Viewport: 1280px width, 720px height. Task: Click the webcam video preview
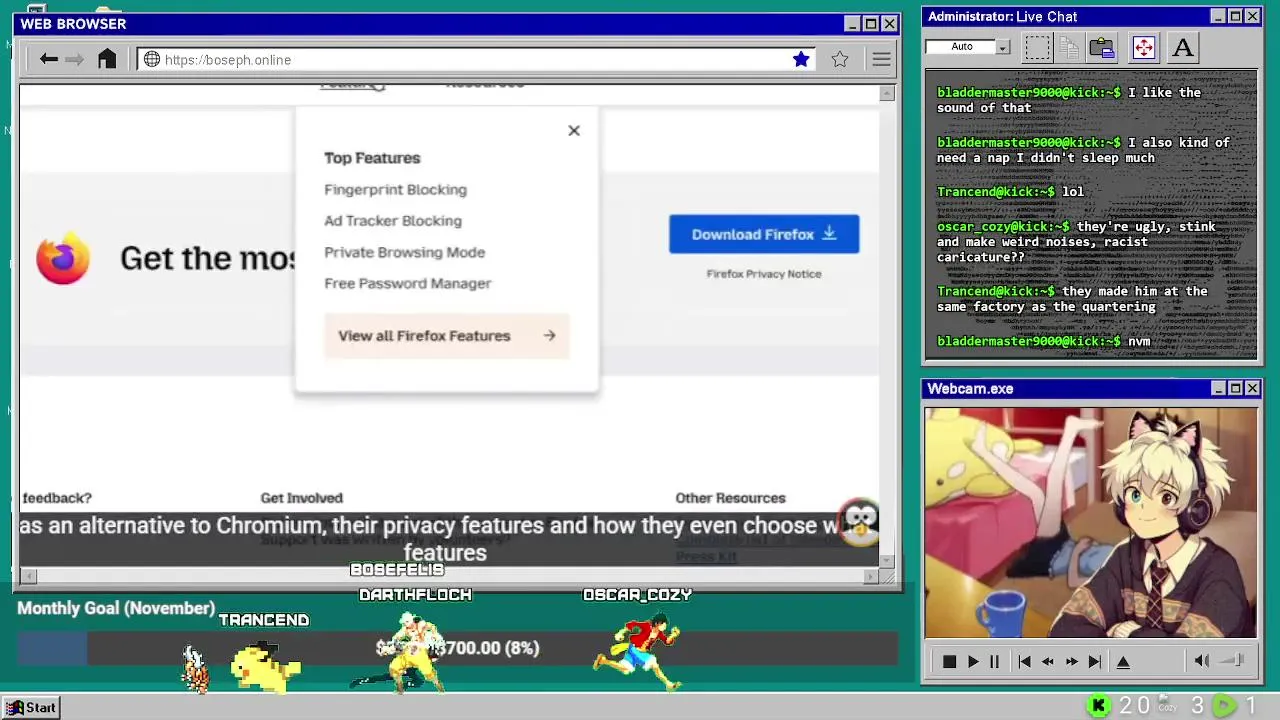[1090, 522]
